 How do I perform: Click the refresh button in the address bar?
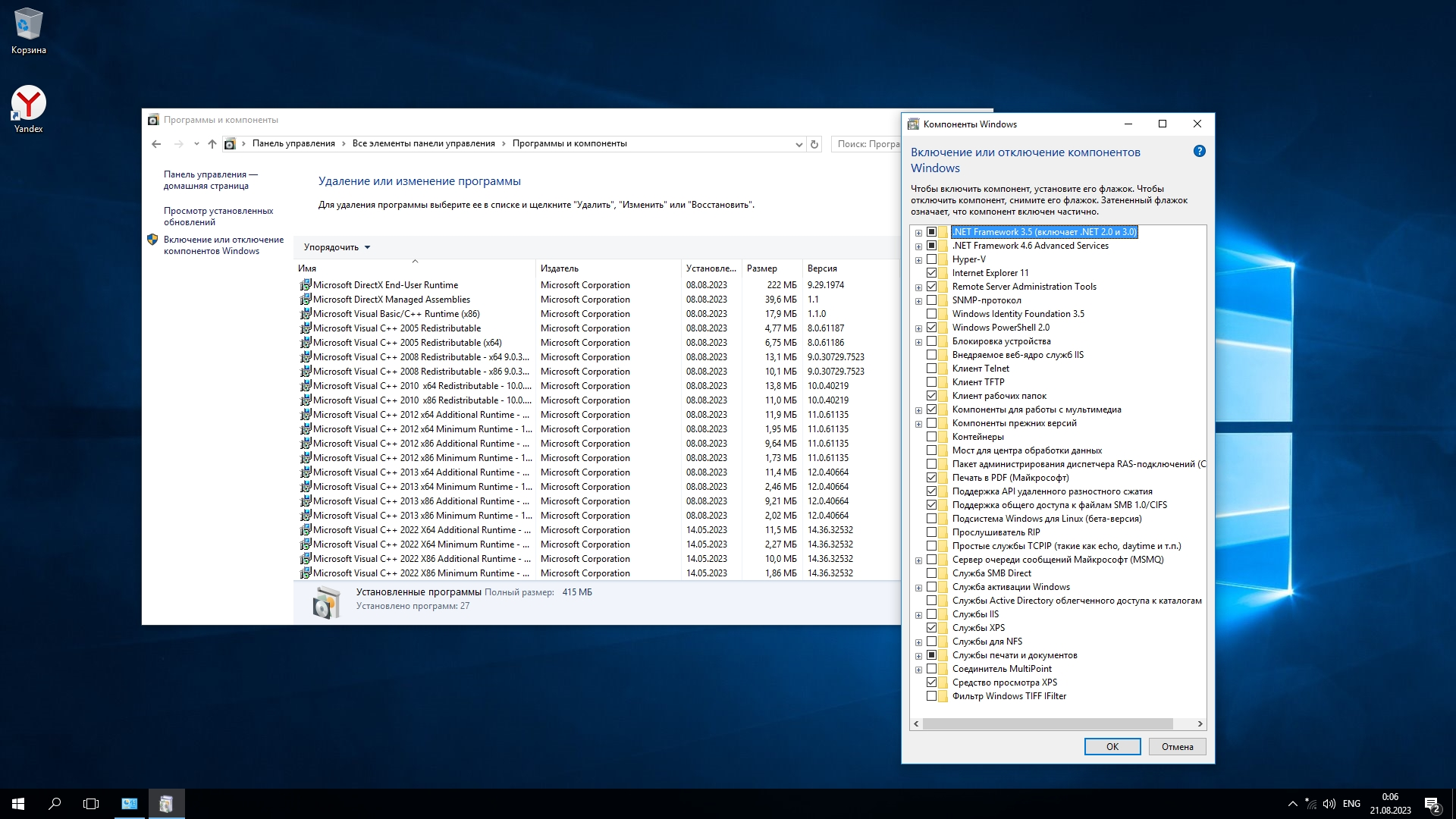[814, 144]
